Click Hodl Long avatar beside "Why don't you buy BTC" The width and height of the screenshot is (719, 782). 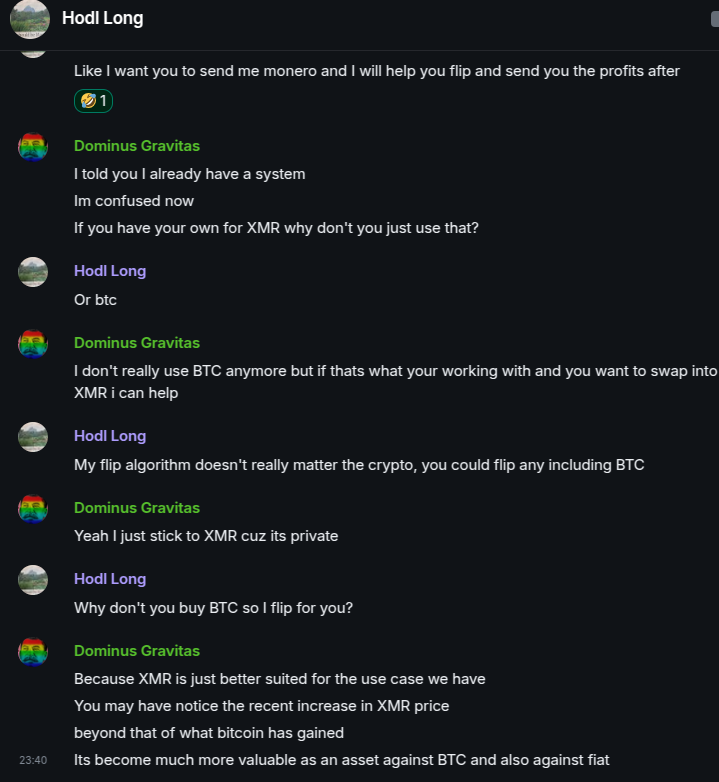[x=33, y=580]
